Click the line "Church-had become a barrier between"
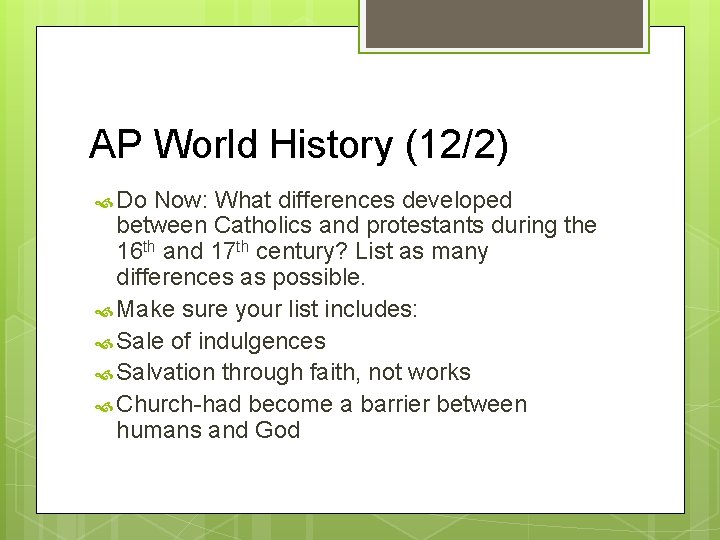 [x=321, y=405]
